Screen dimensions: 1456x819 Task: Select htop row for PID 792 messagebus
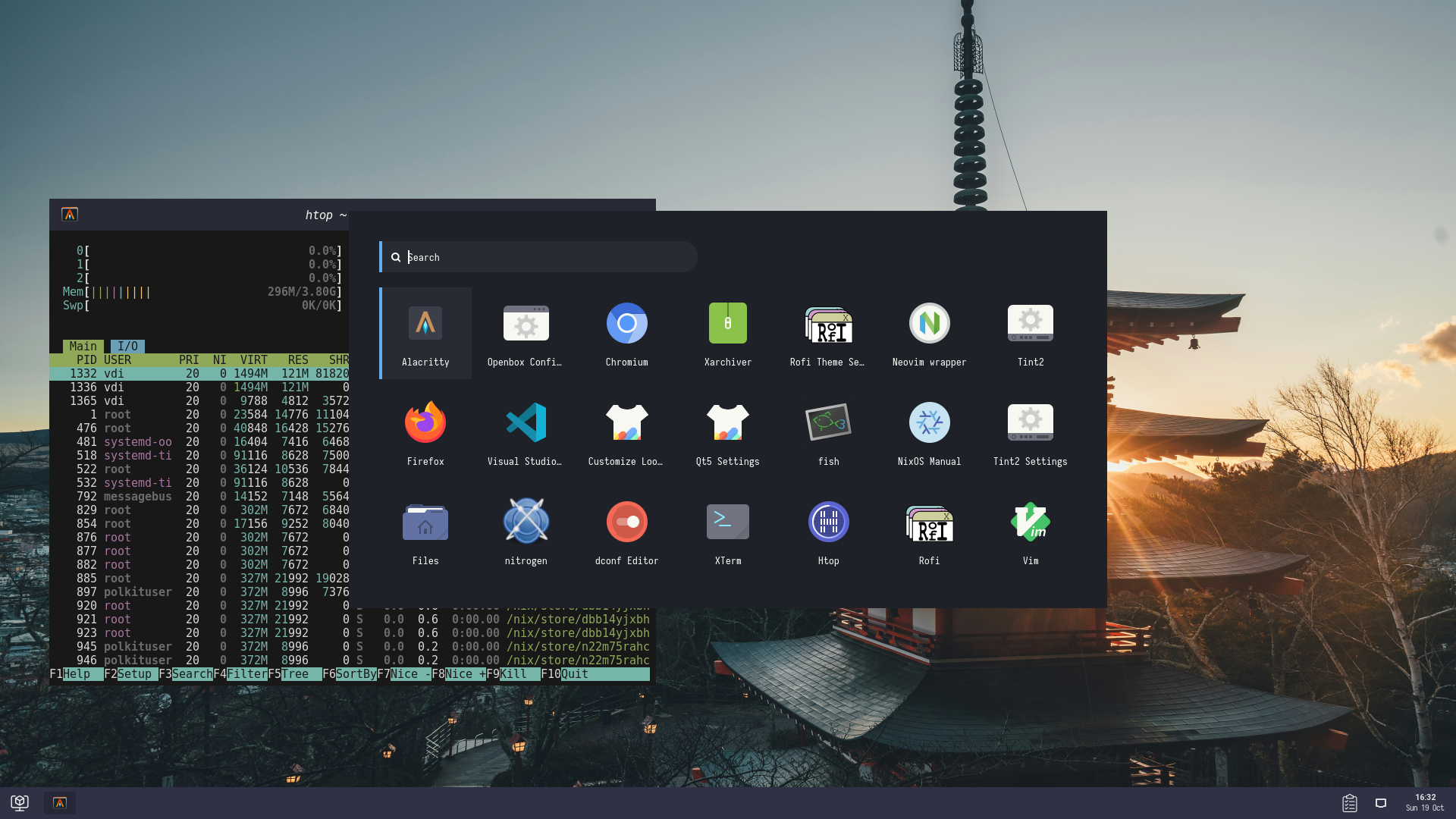click(x=199, y=497)
